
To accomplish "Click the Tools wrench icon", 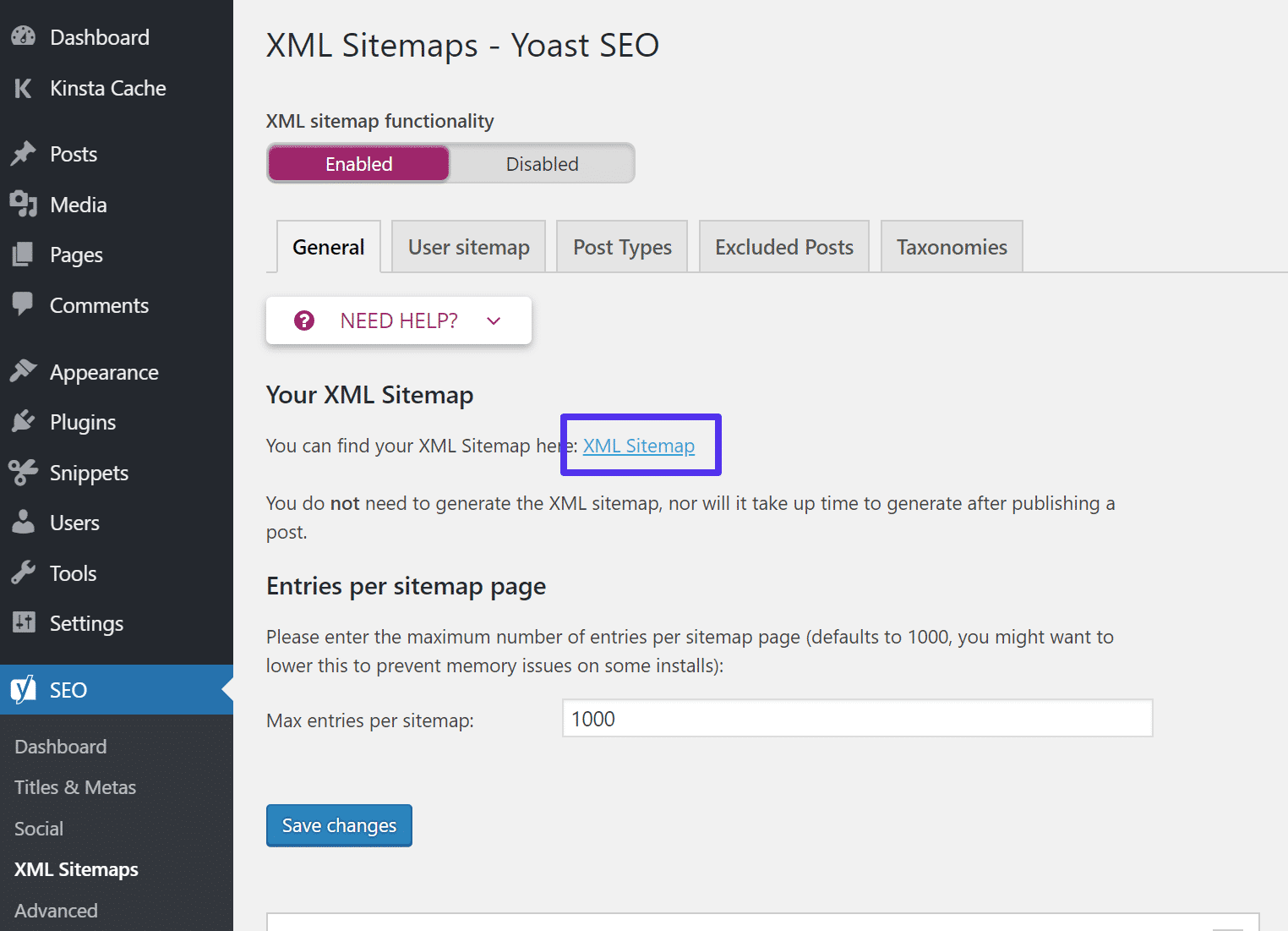I will [24, 572].
